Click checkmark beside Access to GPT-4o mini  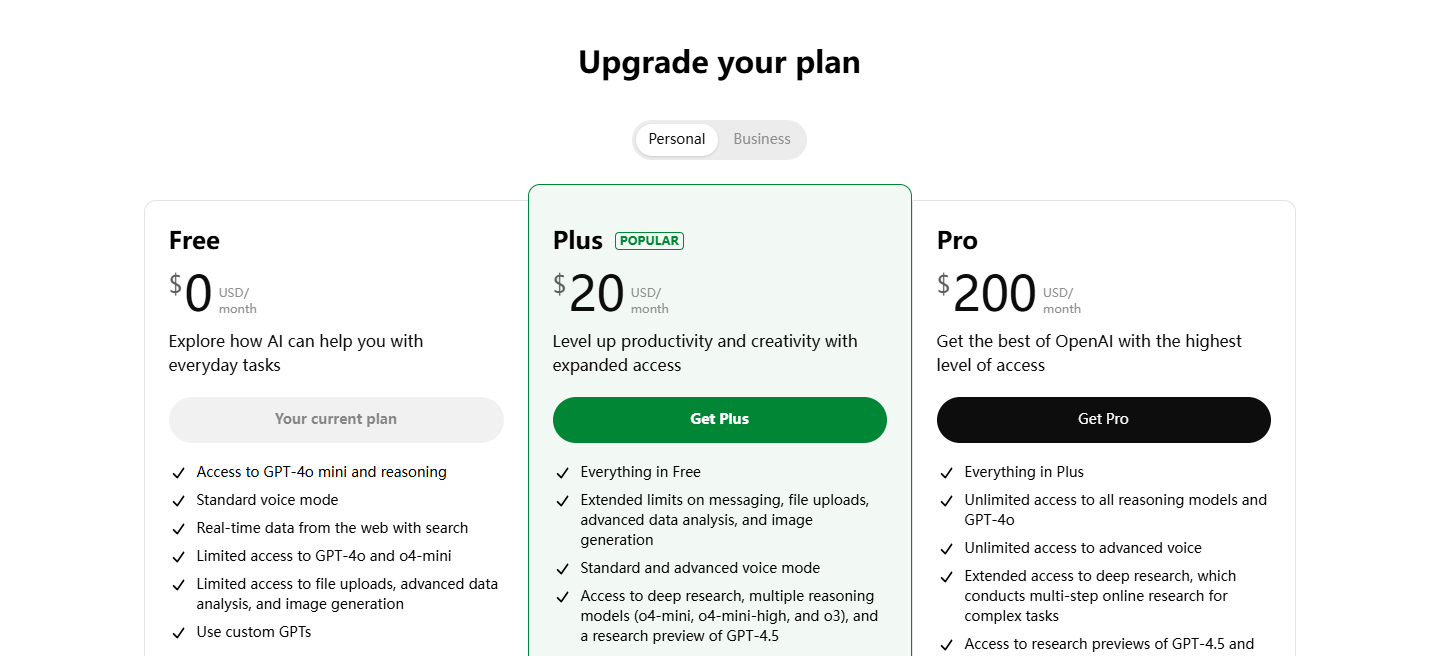point(178,473)
